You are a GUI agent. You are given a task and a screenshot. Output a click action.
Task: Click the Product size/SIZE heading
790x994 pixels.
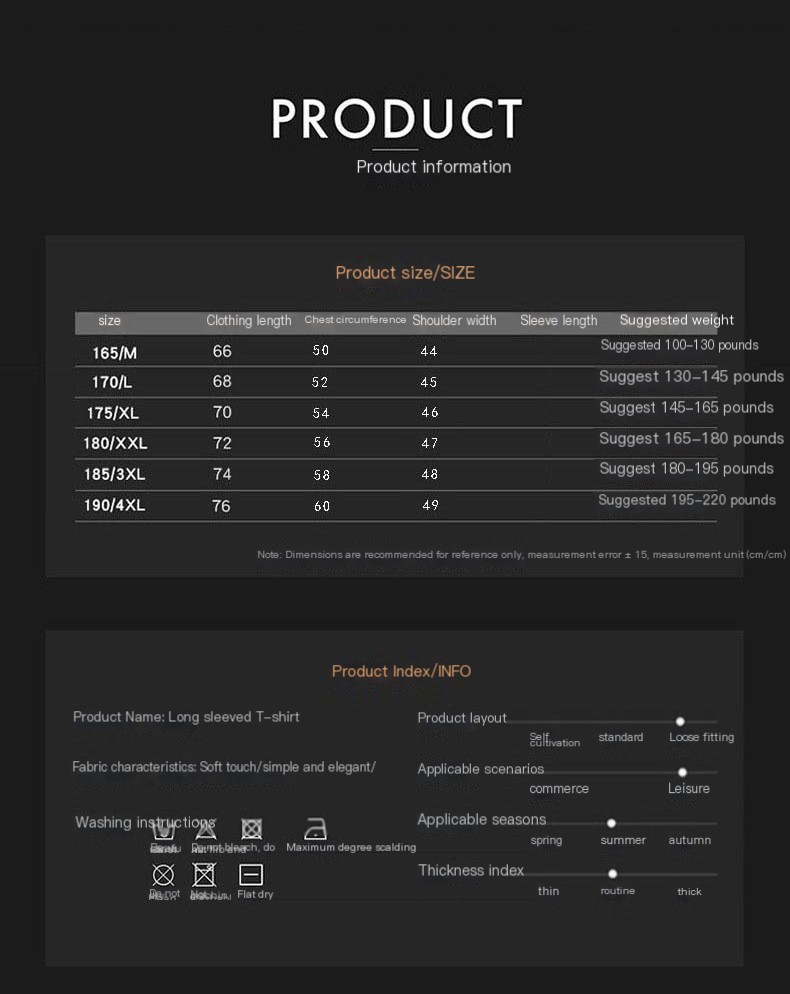[405, 273]
